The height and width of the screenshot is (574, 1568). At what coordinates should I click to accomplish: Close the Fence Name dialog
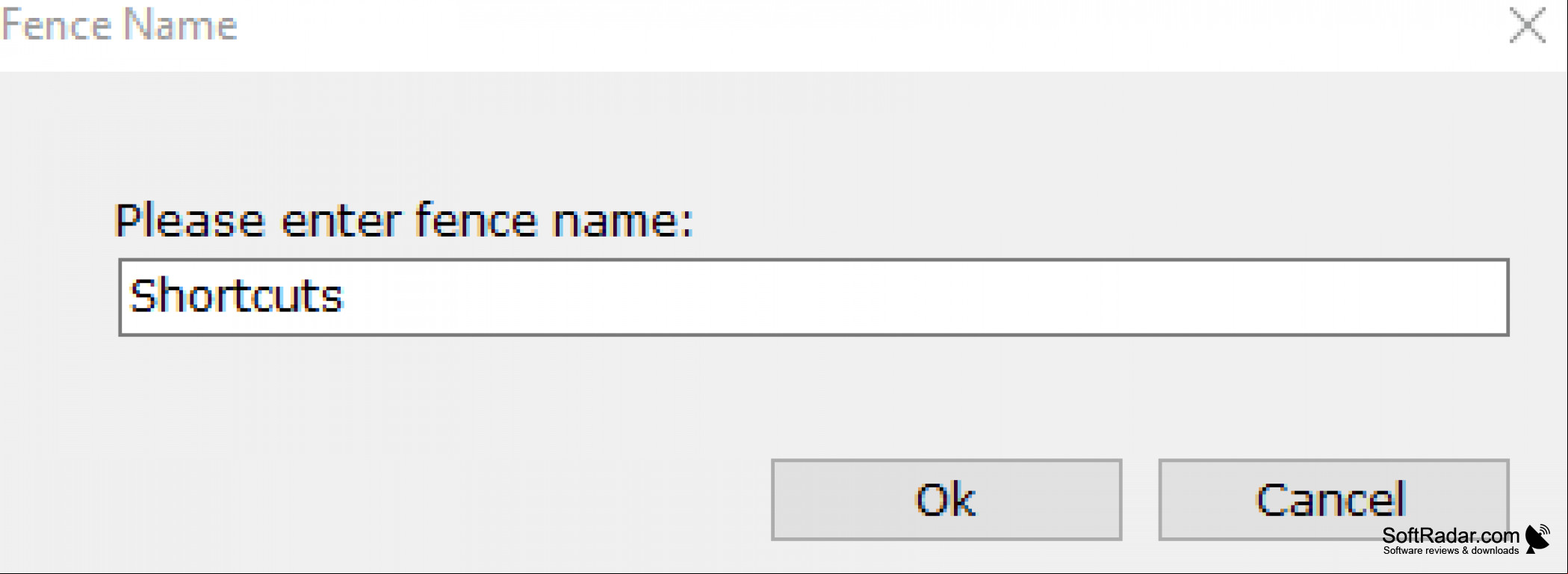pyautogui.click(x=1528, y=25)
